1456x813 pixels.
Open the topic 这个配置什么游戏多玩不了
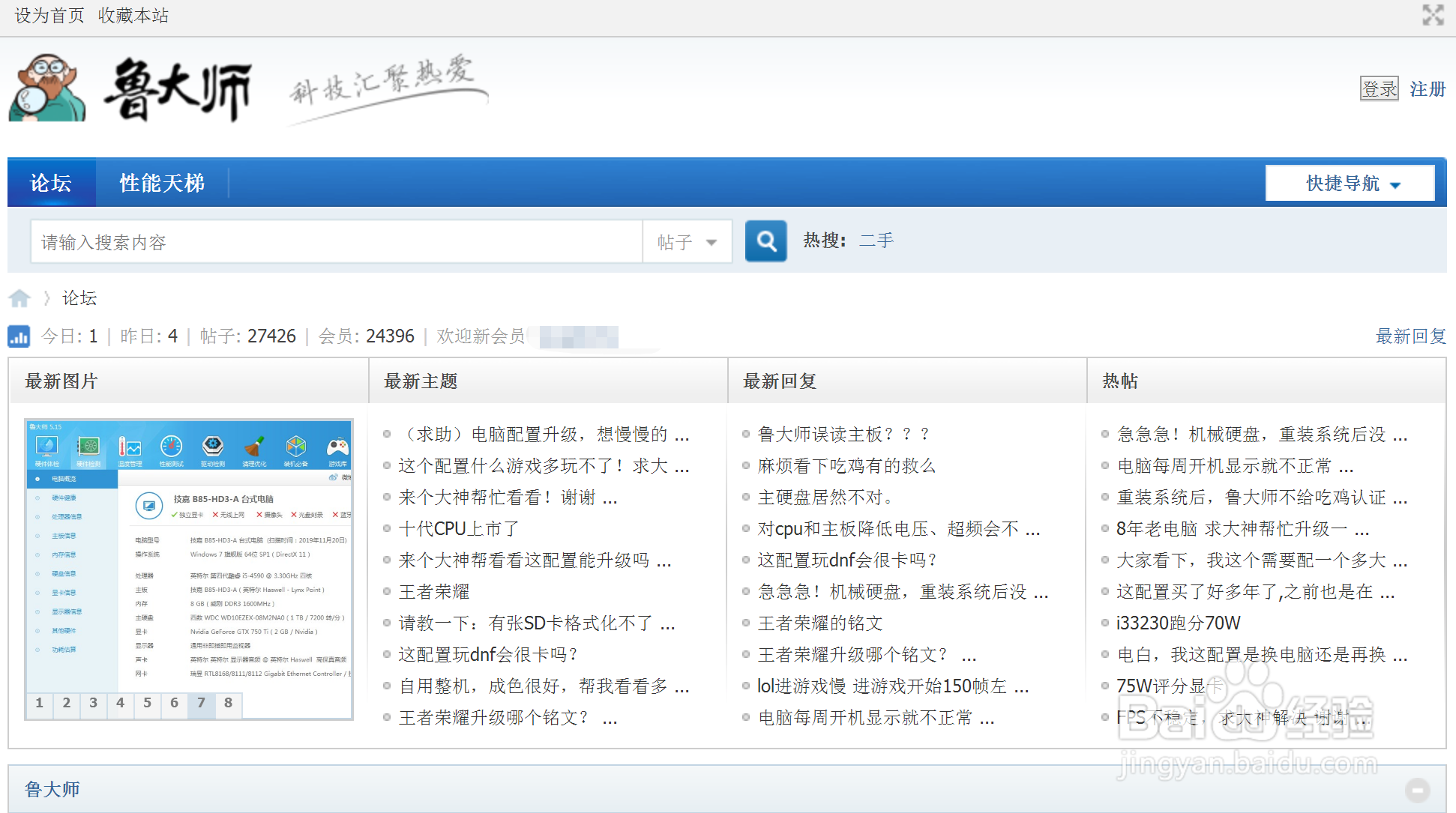click(x=544, y=466)
